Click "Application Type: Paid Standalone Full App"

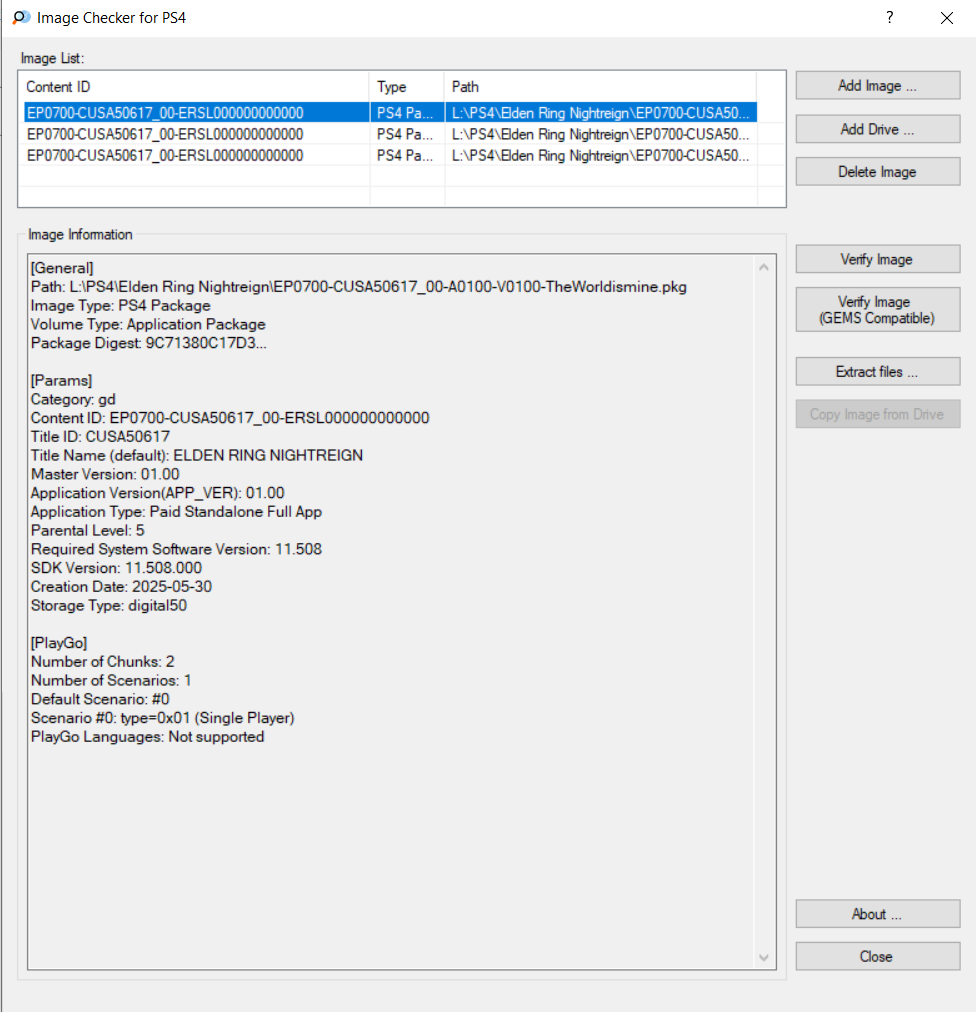click(176, 511)
